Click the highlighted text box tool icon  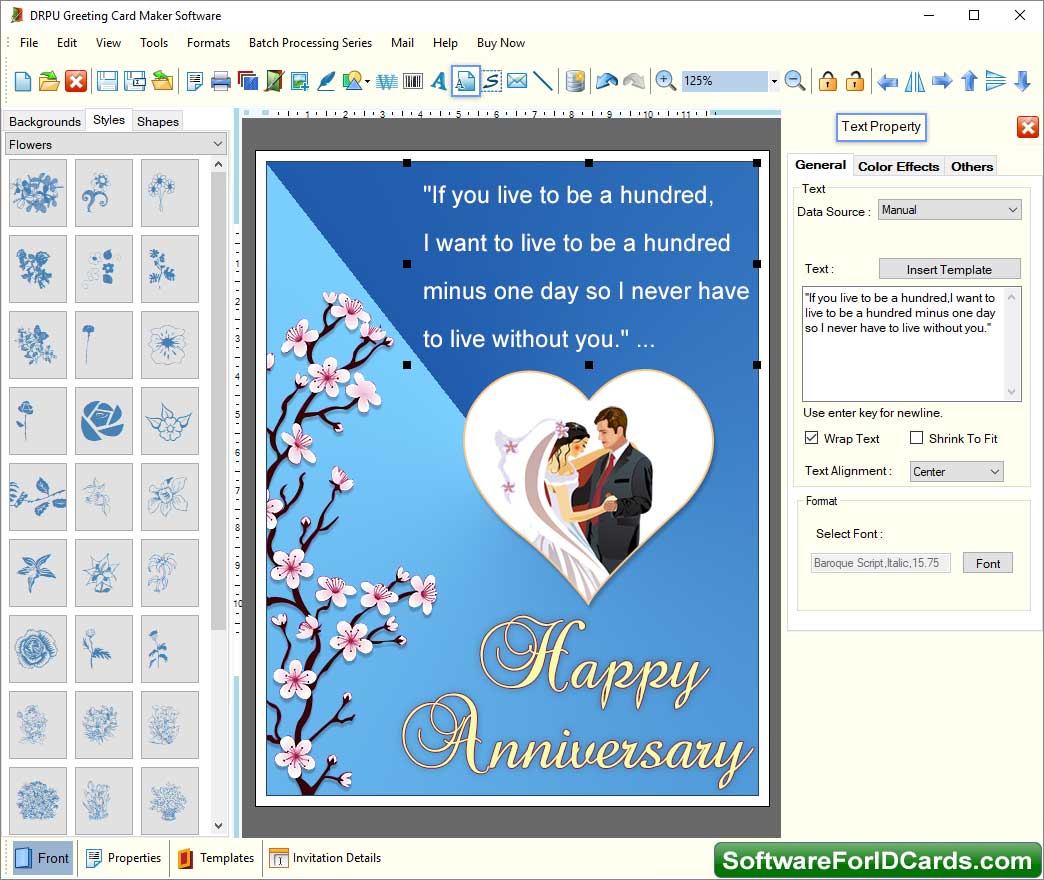pyautogui.click(x=465, y=81)
